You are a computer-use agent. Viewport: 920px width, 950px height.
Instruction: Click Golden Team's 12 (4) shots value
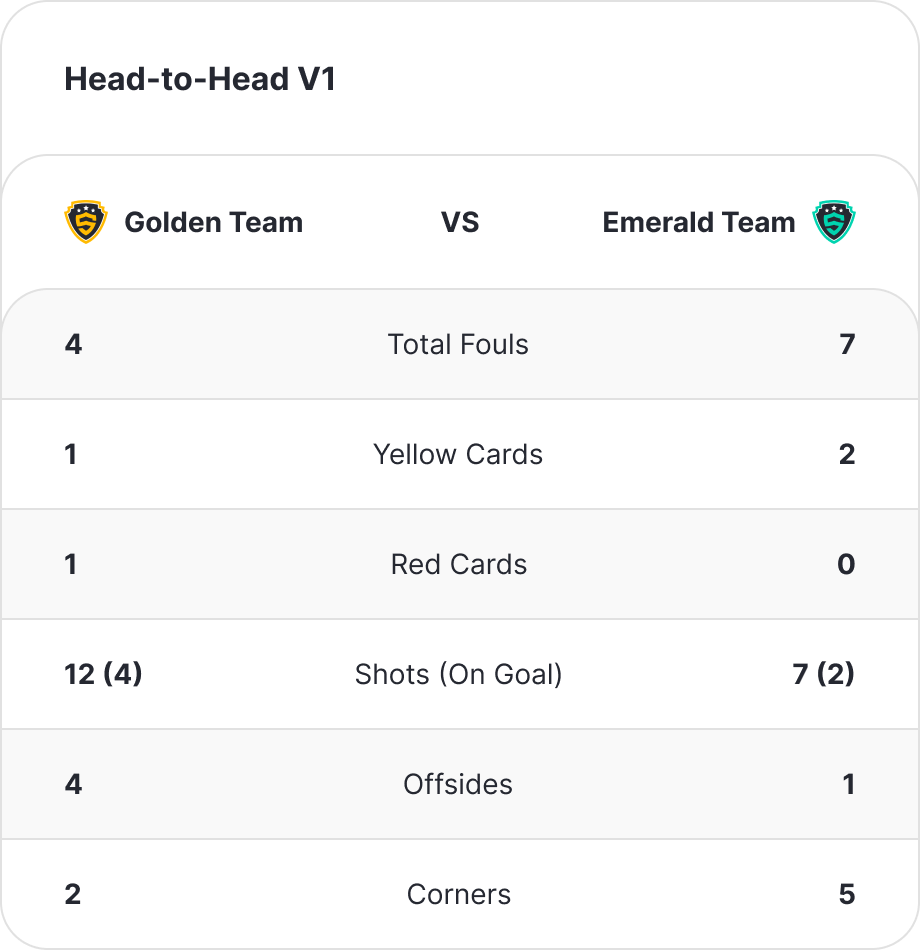tap(104, 674)
